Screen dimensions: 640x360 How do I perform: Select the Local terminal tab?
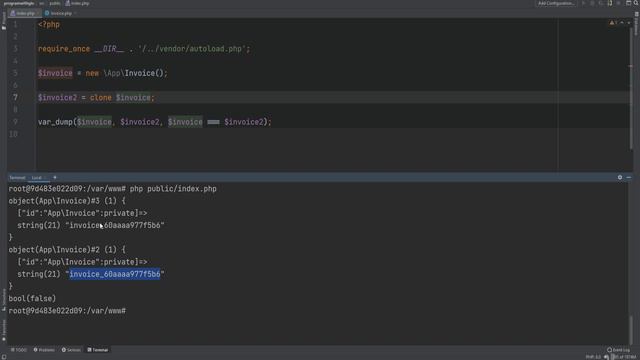pos(36,178)
